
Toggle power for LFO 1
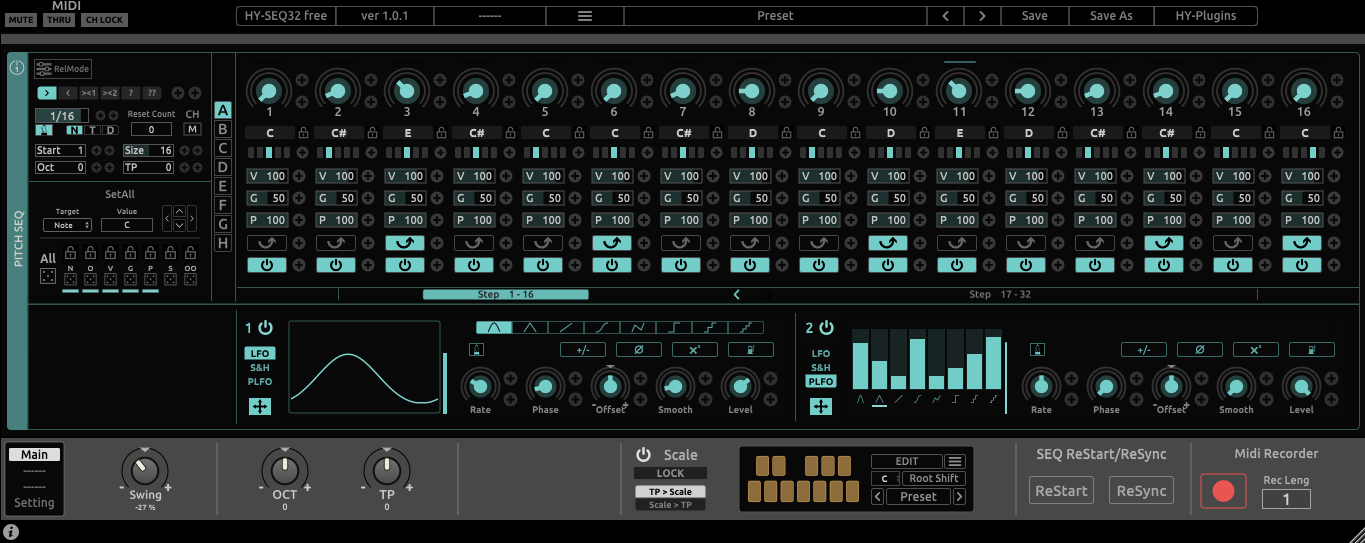[x=265, y=327]
